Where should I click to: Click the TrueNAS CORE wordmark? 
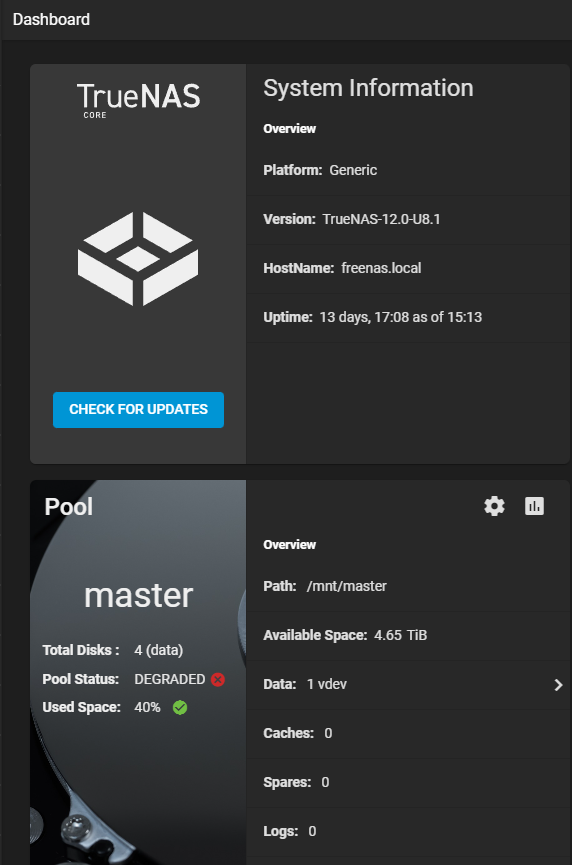(x=138, y=100)
